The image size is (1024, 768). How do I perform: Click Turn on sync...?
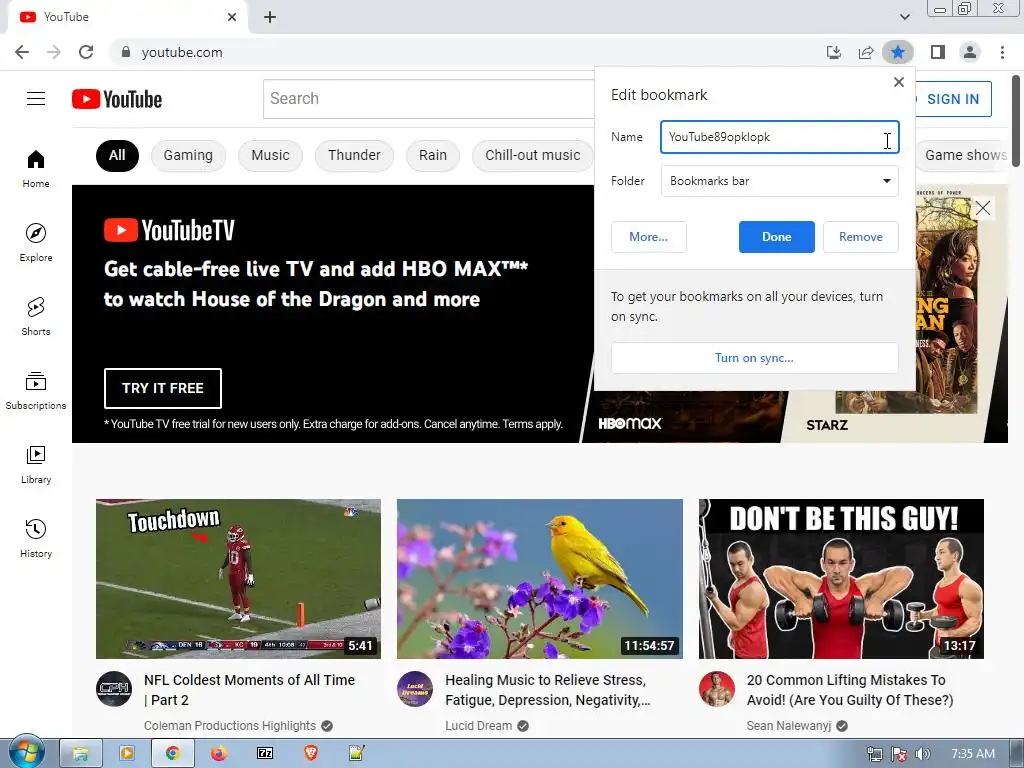coord(754,358)
